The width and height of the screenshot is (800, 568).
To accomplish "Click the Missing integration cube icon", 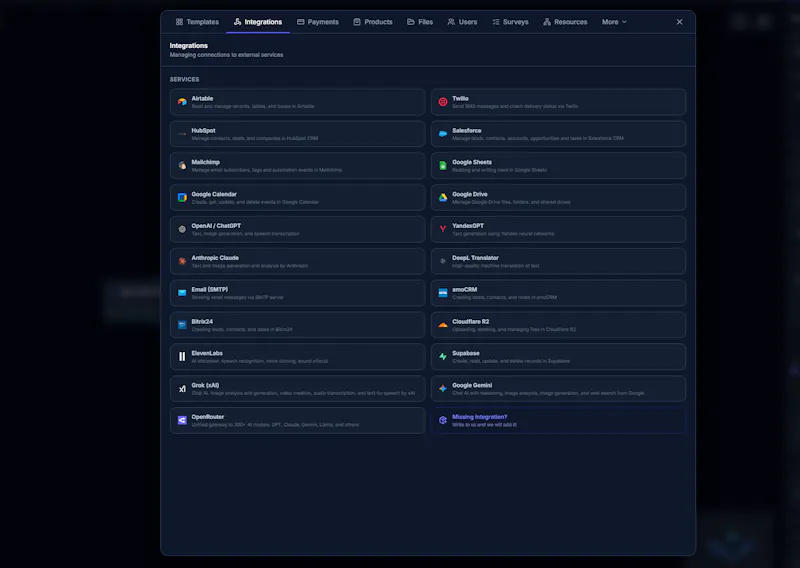I will click(x=443, y=421).
